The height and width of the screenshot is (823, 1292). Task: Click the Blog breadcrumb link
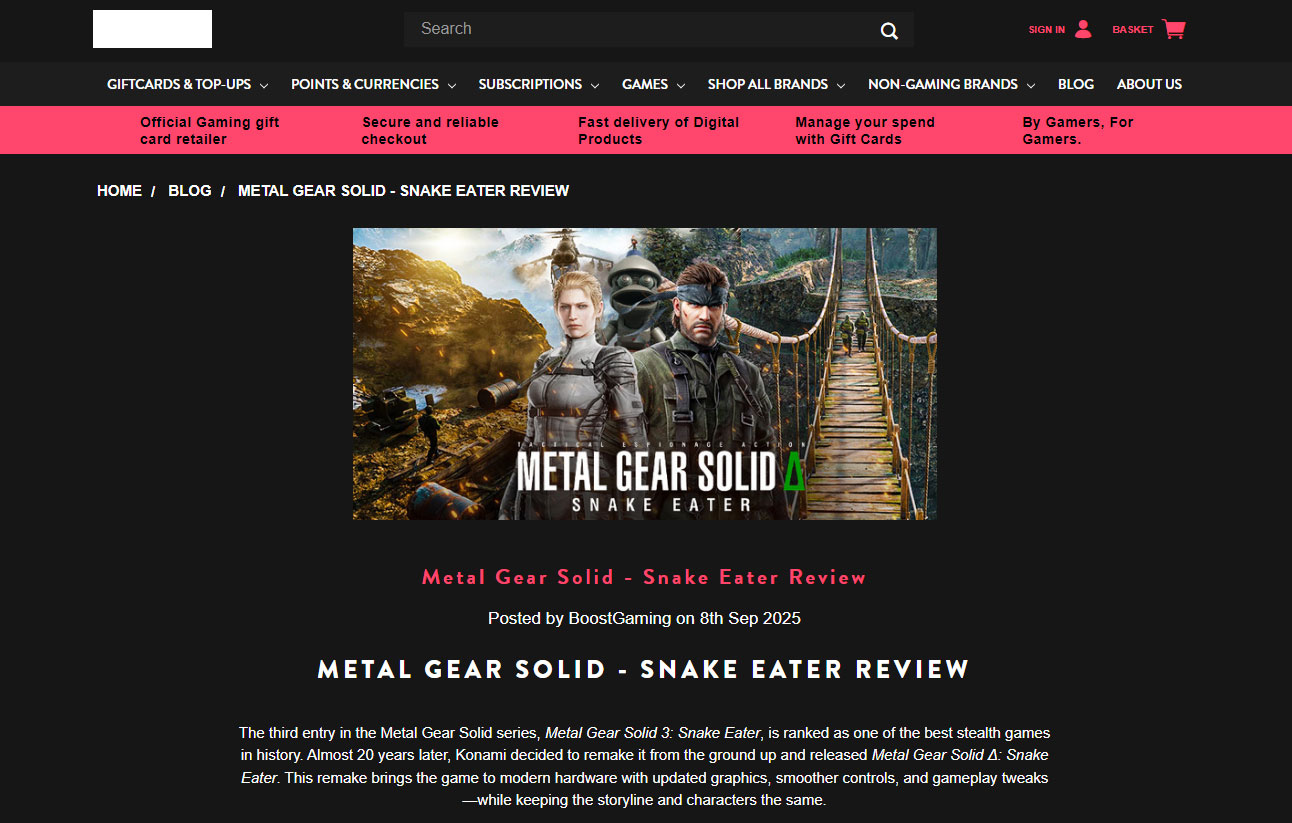pos(190,190)
